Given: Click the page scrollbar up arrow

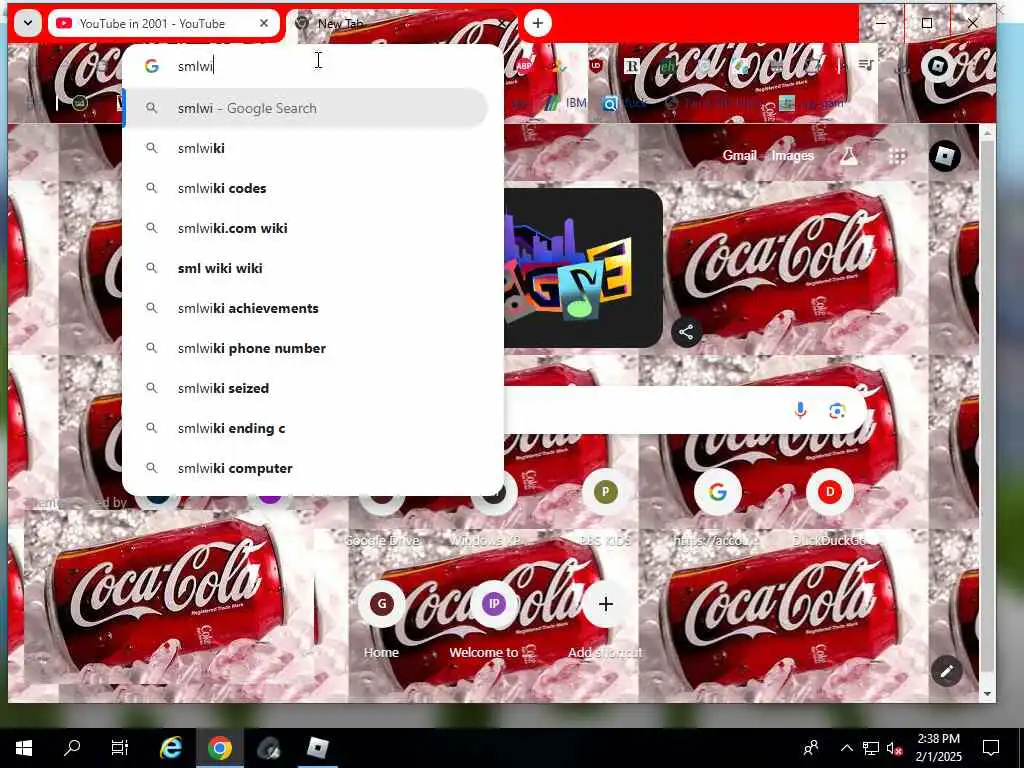Looking at the screenshot, I should [x=987, y=133].
